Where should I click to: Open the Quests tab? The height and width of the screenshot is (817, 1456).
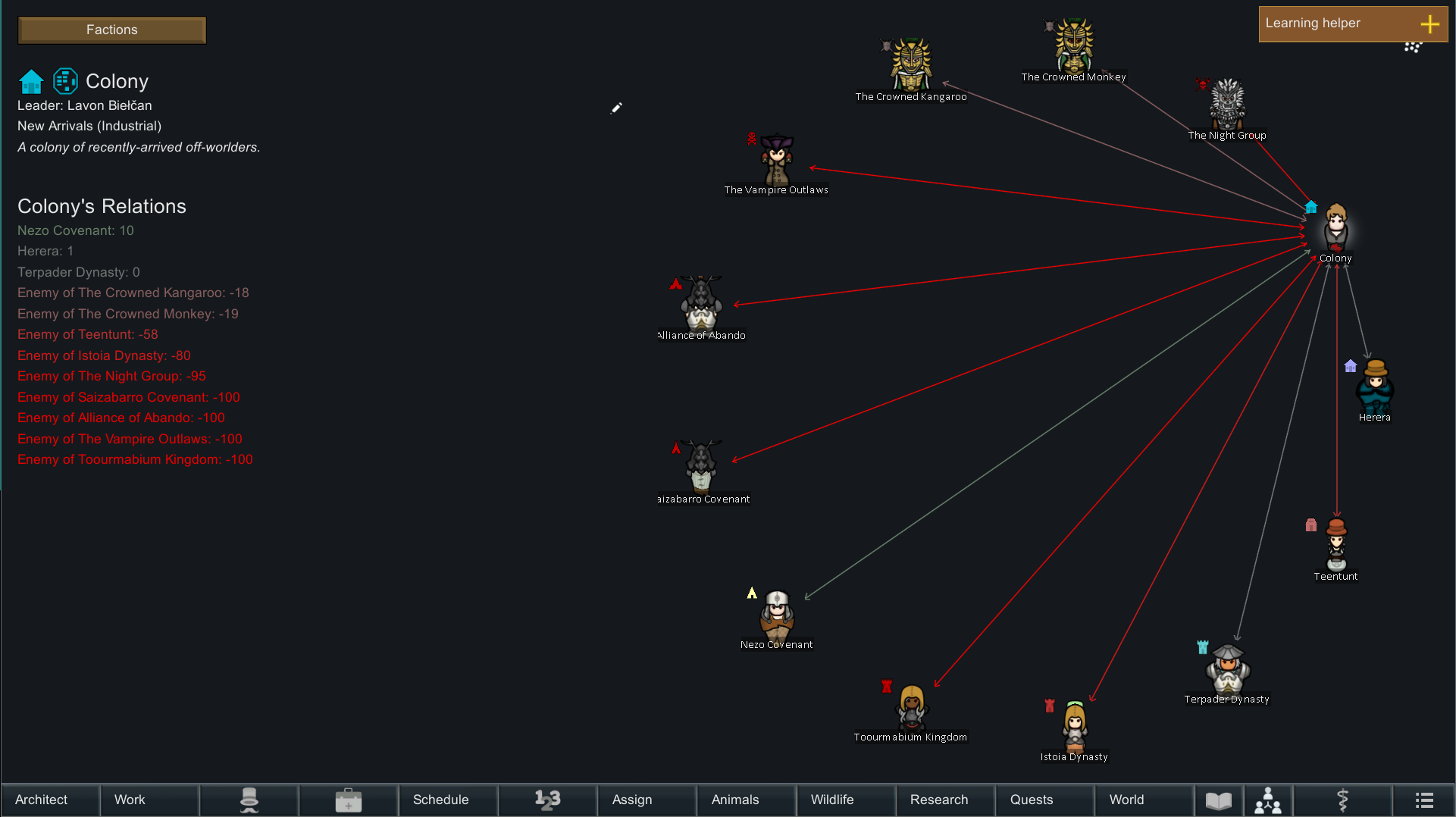1044,800
